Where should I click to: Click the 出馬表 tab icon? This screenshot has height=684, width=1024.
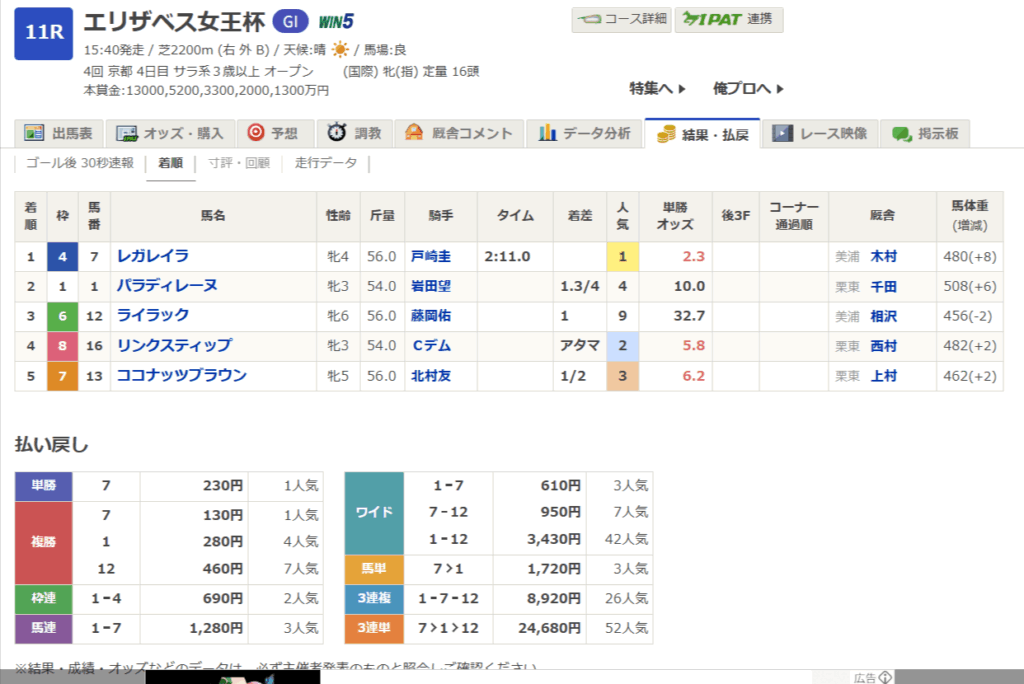pos(35,133)
